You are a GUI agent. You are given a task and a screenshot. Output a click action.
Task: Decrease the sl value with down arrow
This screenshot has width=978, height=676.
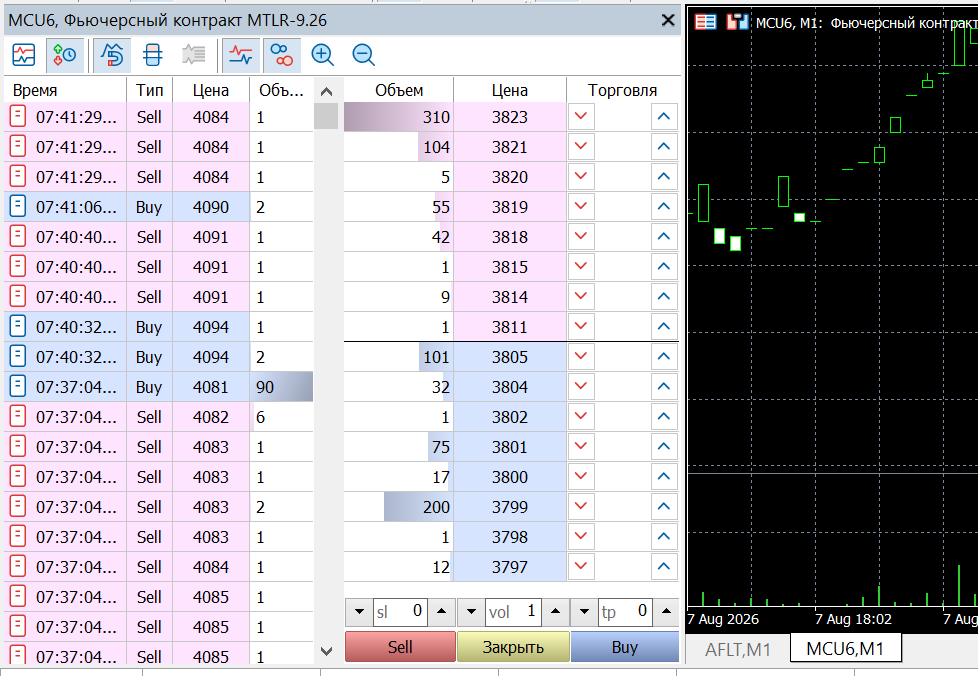pyautogui.click(x=359, y=612)
